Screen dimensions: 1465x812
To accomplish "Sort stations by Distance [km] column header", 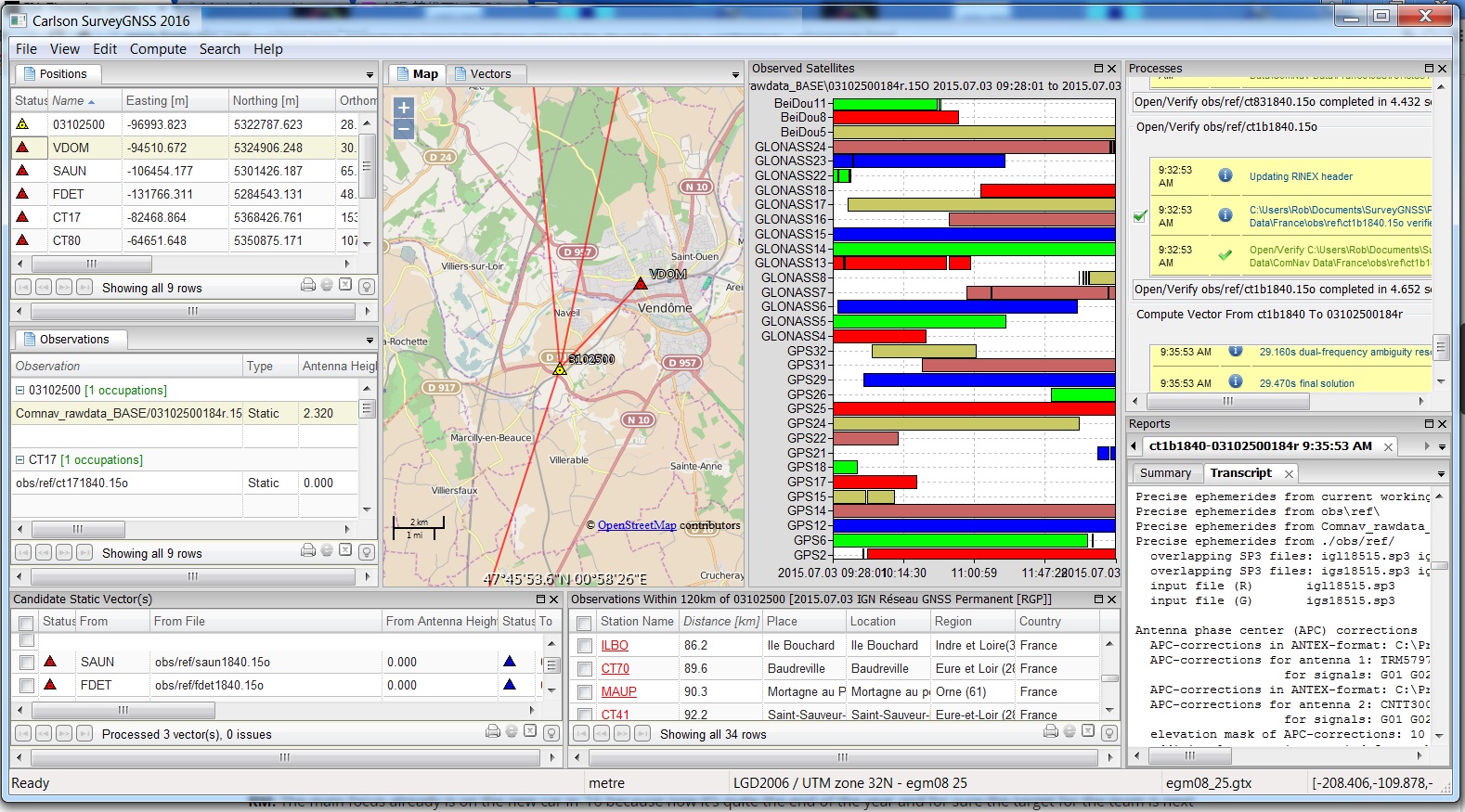I will [x=721, y=622].
